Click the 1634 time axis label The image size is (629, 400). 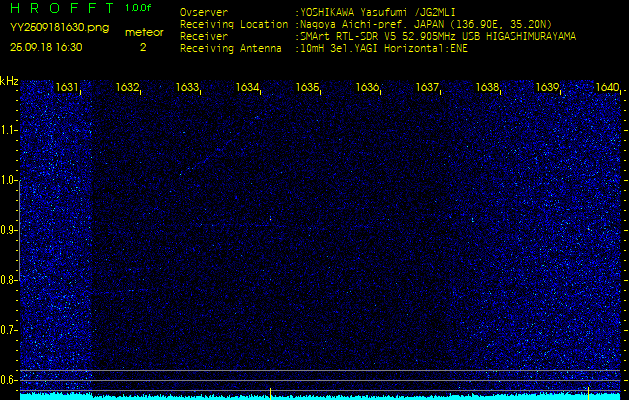click(x=247, y=87)
